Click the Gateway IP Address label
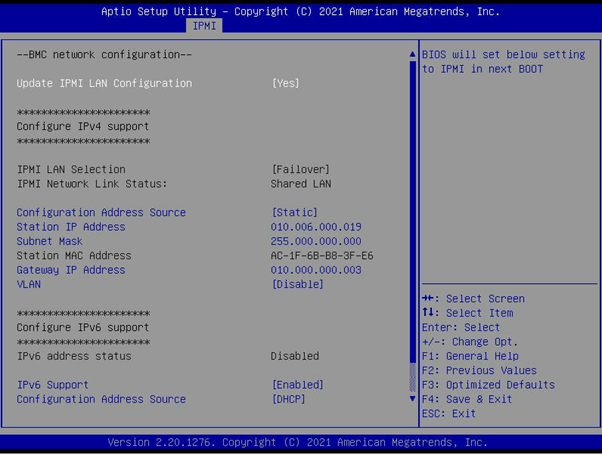Viewport: 602px width, 455px height. [x=71, y=270]
